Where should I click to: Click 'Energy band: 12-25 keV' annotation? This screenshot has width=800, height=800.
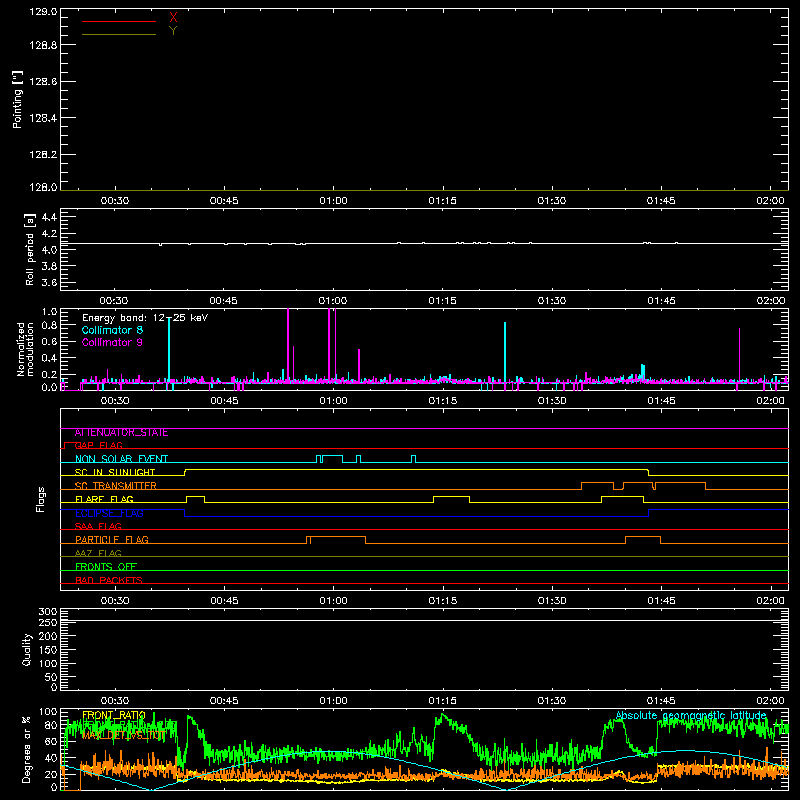(x=145, y=318)
